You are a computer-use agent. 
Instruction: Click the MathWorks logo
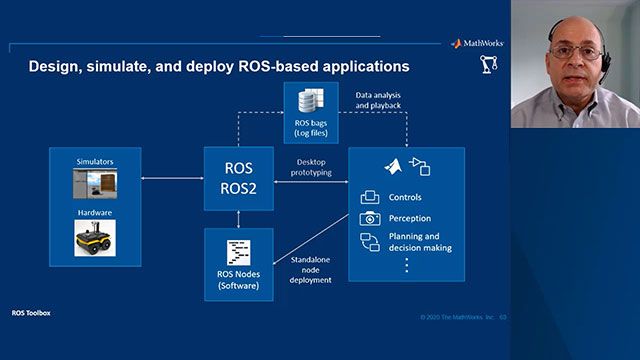[477, 43]
